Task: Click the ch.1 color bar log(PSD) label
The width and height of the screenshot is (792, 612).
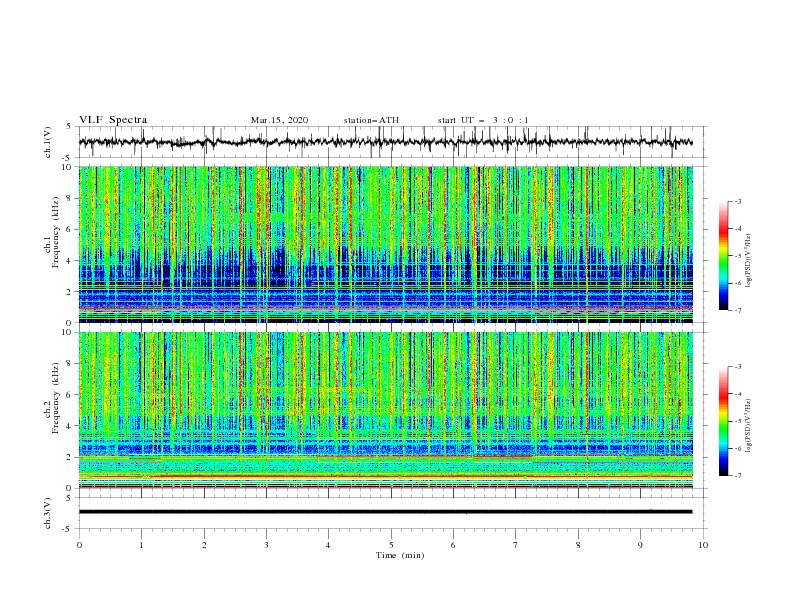Action: click(x=750, y=261)
